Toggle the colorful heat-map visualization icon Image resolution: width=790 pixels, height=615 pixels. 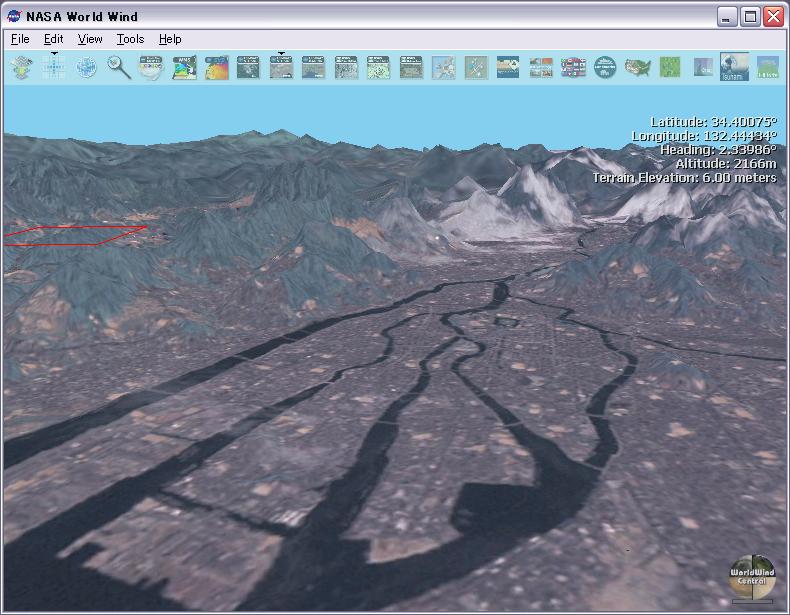pos(216,67)
